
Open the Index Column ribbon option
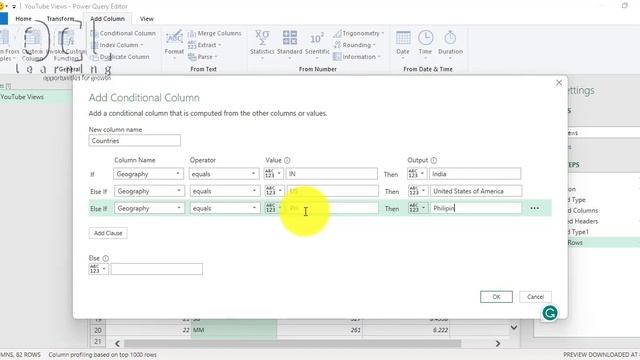117,45
